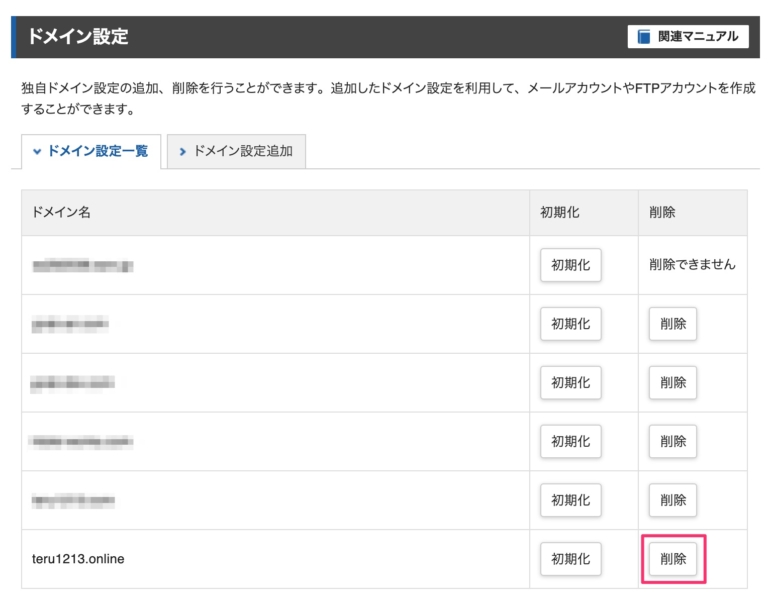Click 初期化 for the third listed domain
This screenshot has width=768, height=606.
[x=570, y=383]
